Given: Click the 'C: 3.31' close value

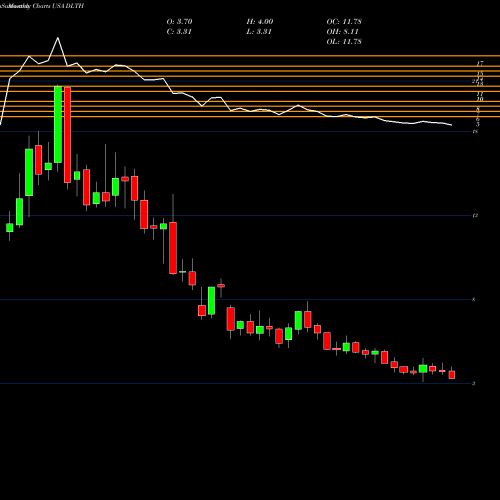Looking at the screenshot, I should pos(179,32).
